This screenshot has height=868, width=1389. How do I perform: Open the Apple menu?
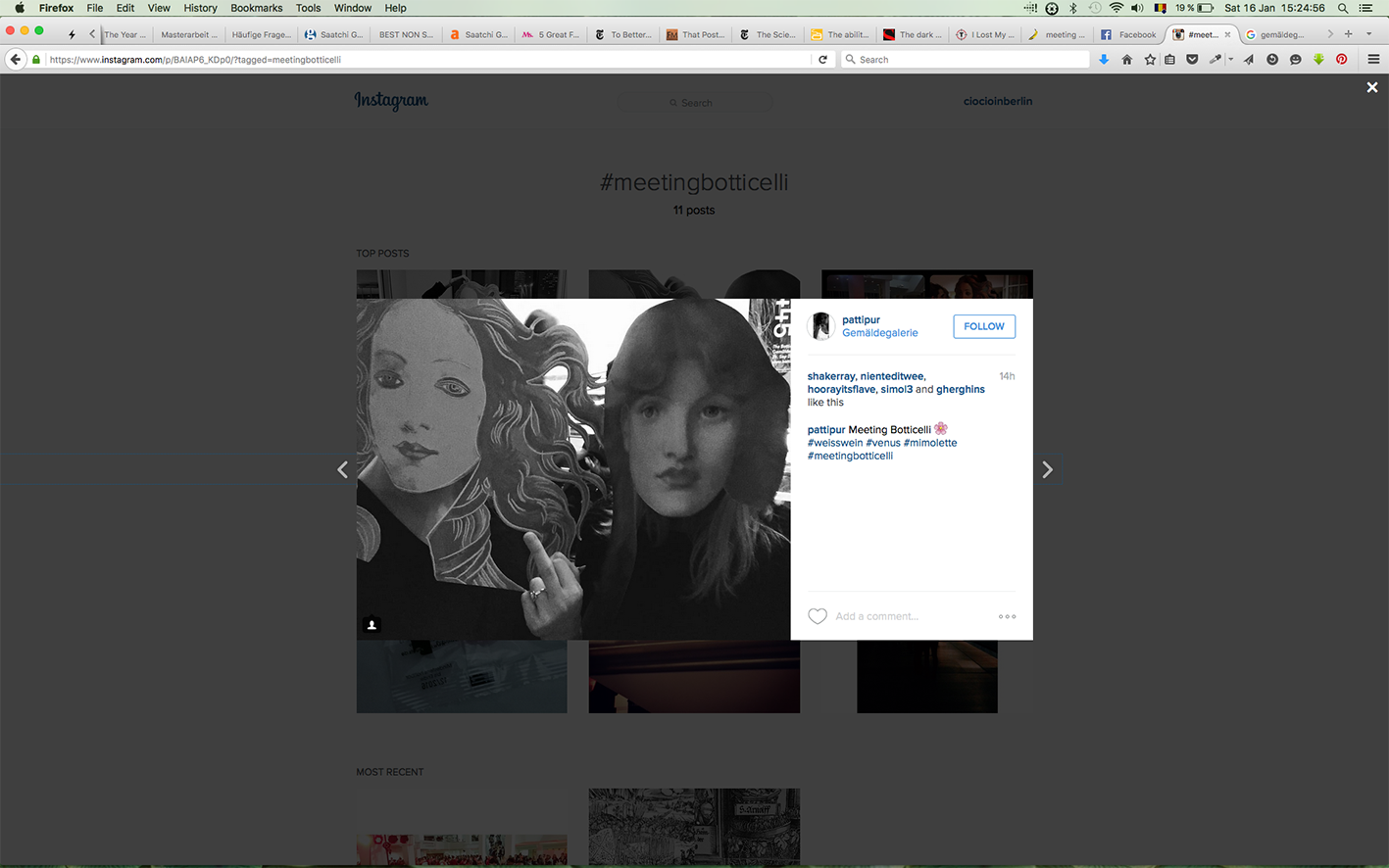click(x=19, y=8)
